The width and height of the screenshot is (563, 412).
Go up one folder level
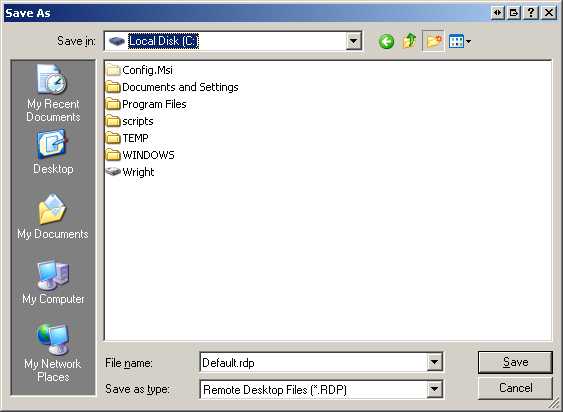[409, 41]
